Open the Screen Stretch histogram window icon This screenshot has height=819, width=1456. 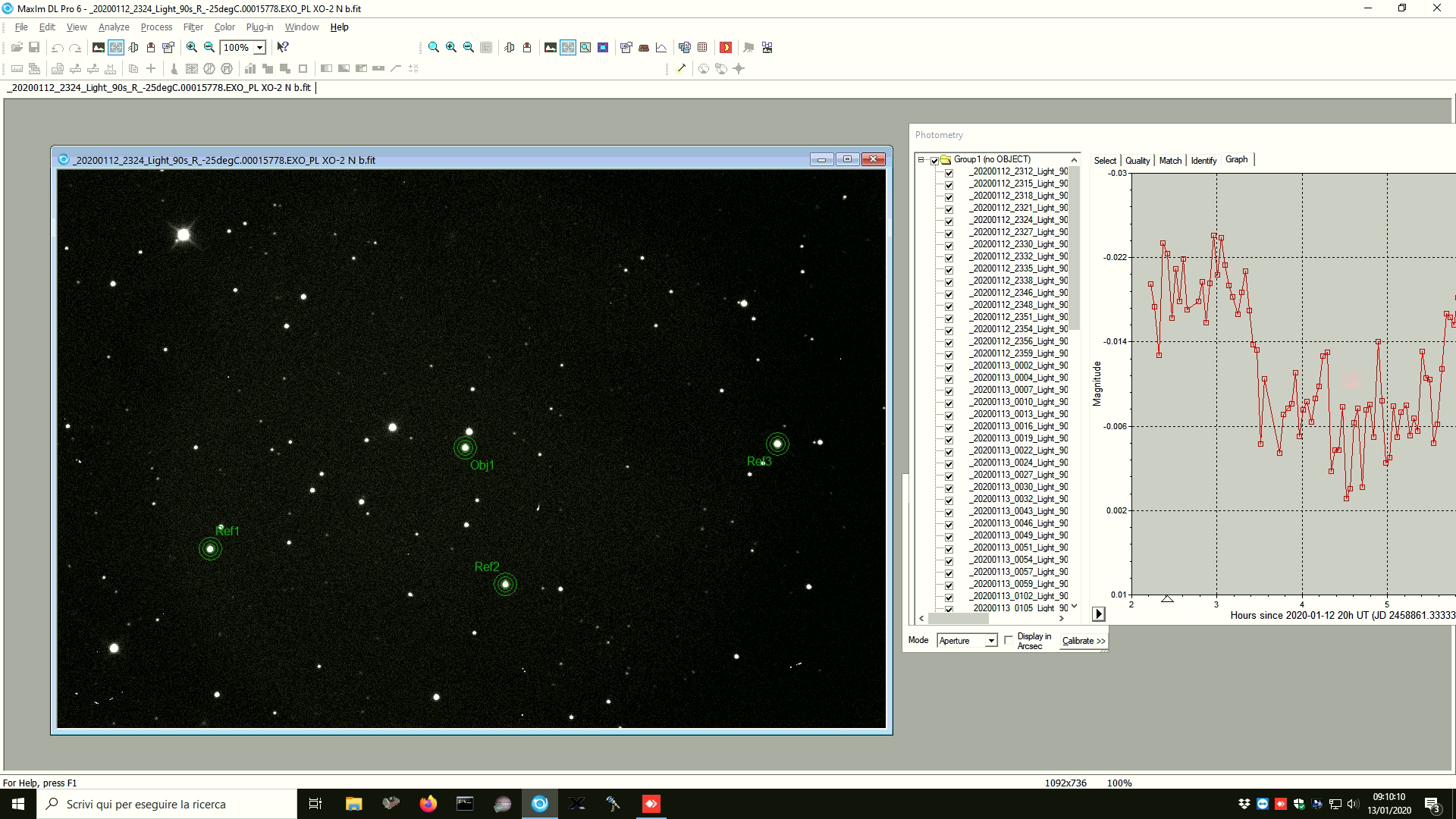[98, 47]
